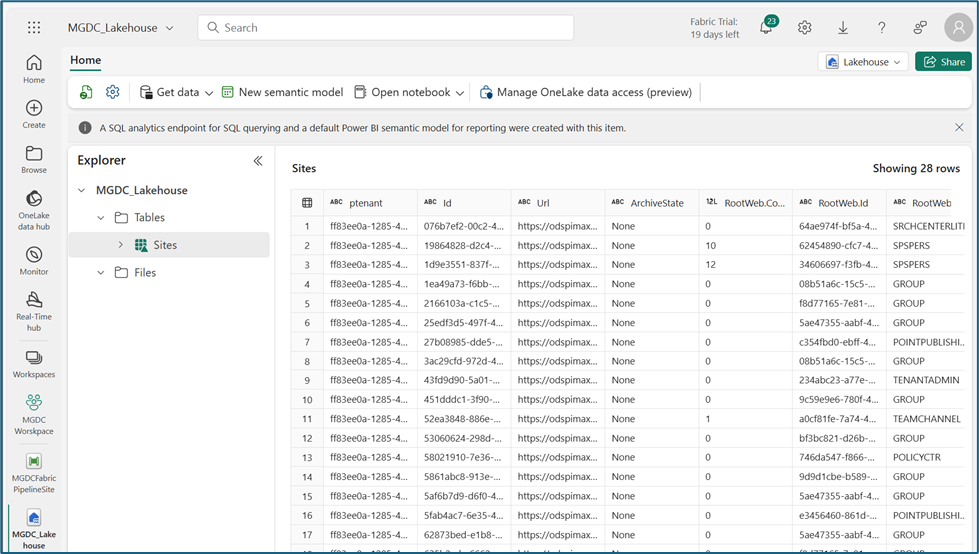Click Manage OneLake data access (preview)
The image size is (979, 554).
586,92
